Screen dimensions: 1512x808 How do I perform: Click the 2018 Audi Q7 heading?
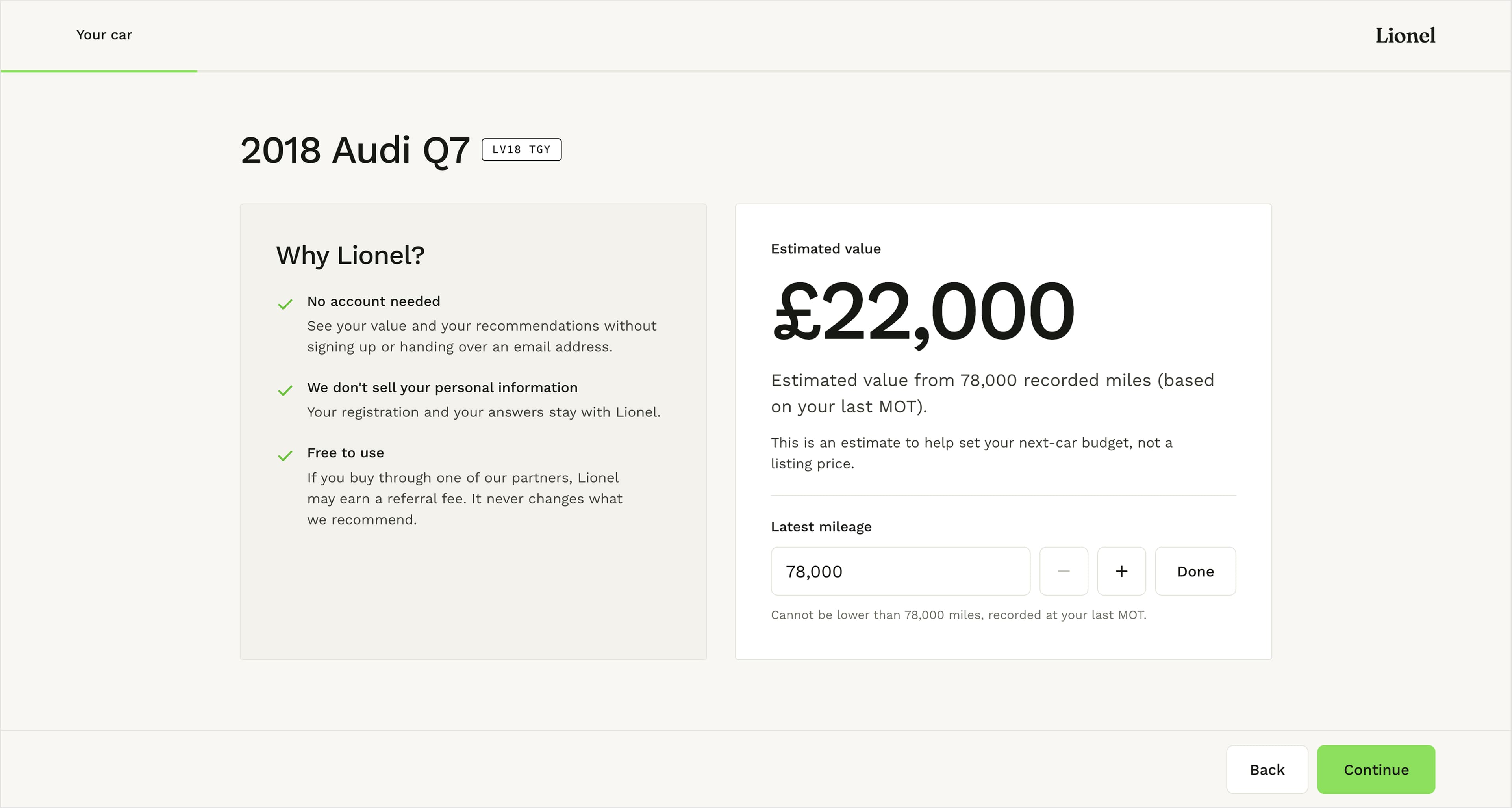click(x=355, y=150)
